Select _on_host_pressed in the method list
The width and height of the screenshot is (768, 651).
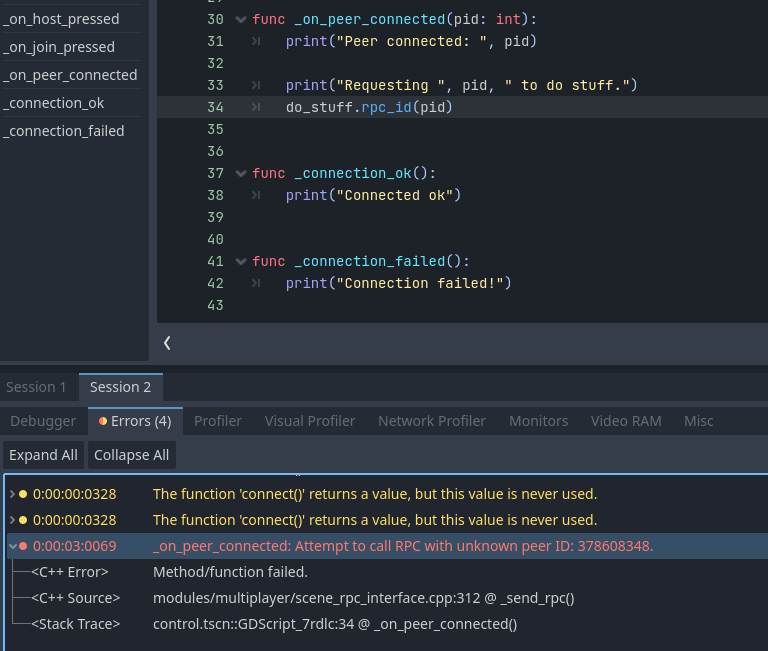click(x=61, y=19)
